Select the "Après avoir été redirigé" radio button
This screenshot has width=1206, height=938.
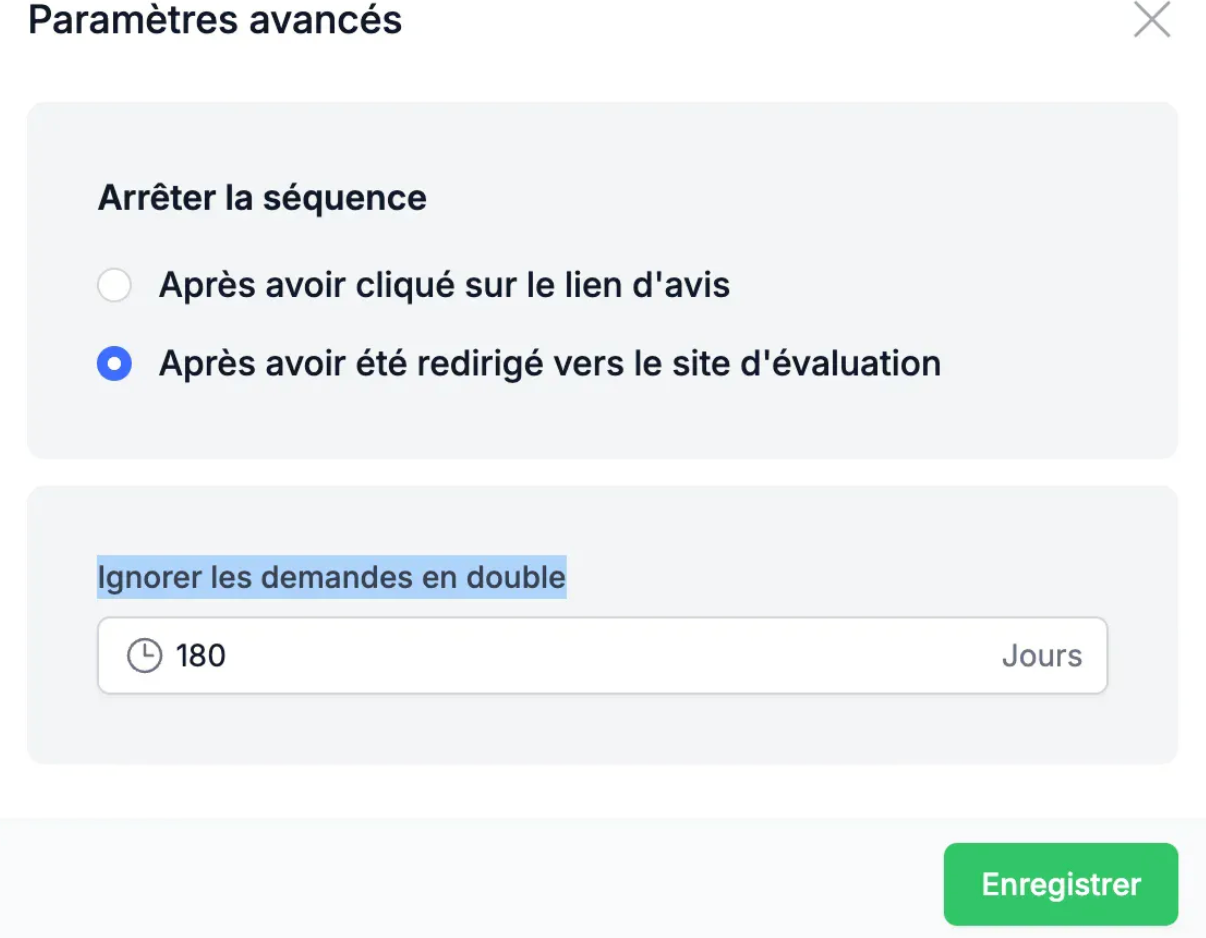pyautogui.click(x=114, y=363)
